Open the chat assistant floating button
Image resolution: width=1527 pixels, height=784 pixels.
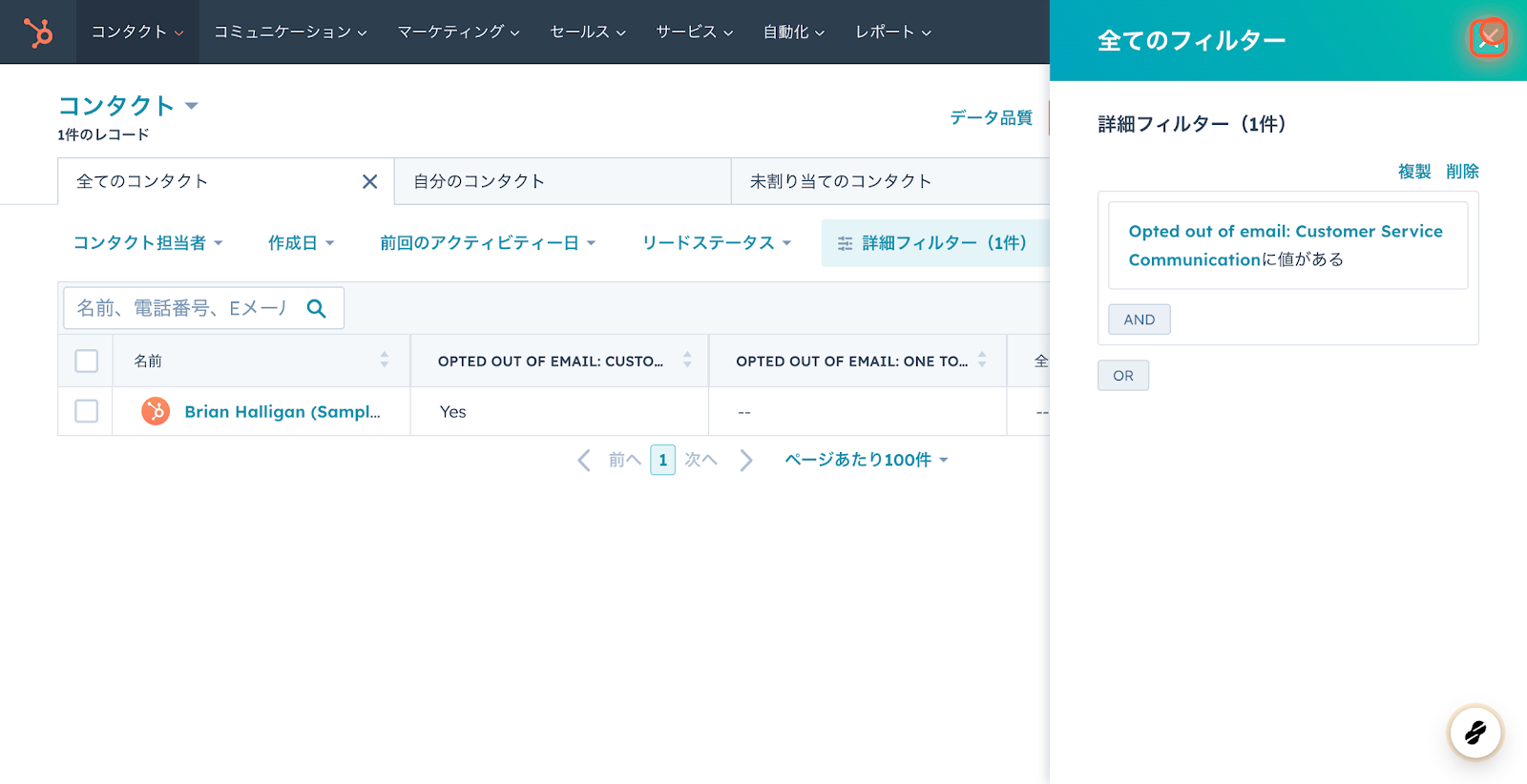pyautogui.click(x=1475, y=732)
